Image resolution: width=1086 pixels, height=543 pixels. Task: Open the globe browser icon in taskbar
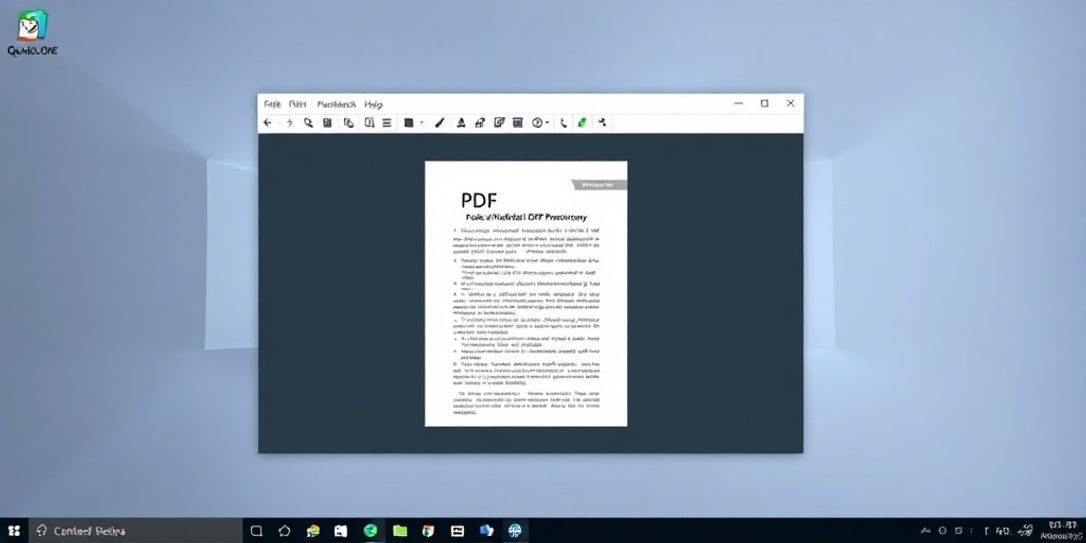[x=515, y=531]
